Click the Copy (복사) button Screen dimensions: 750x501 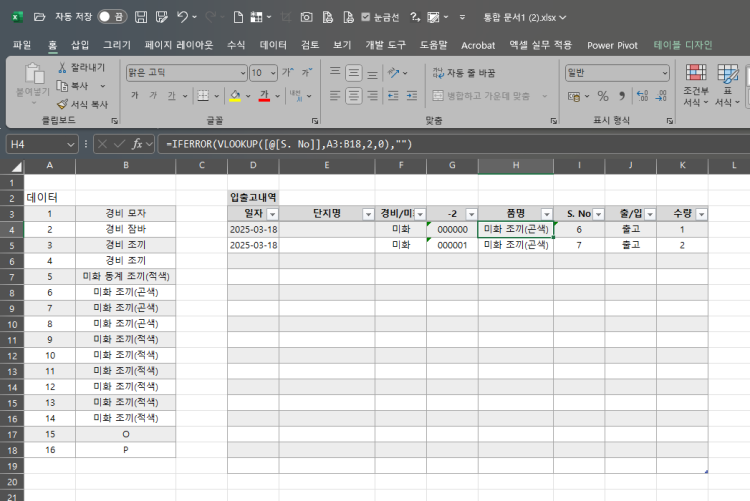point(79,85)
